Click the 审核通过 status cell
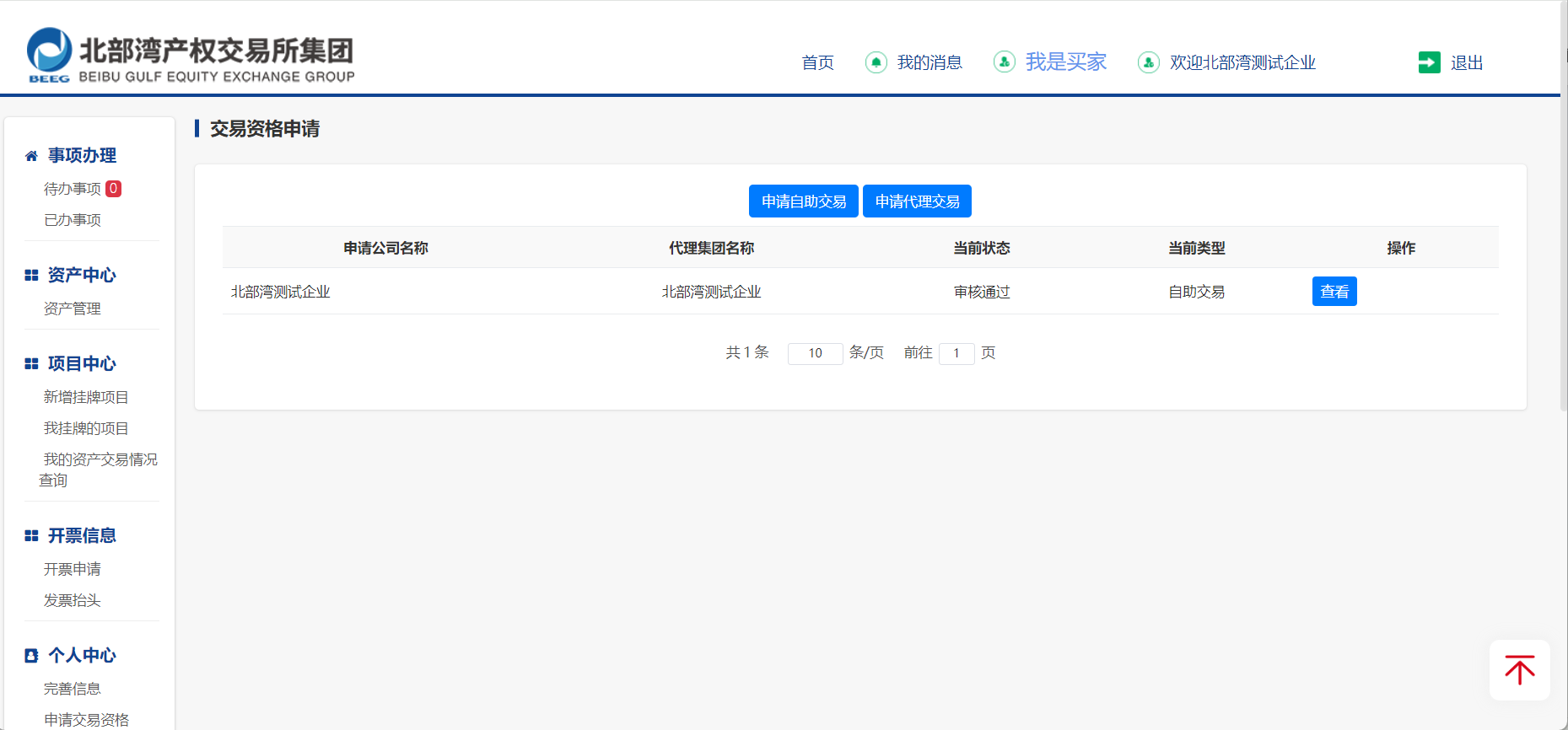Viewport: 1568px width, 730px height. click(x=982, y=292)
